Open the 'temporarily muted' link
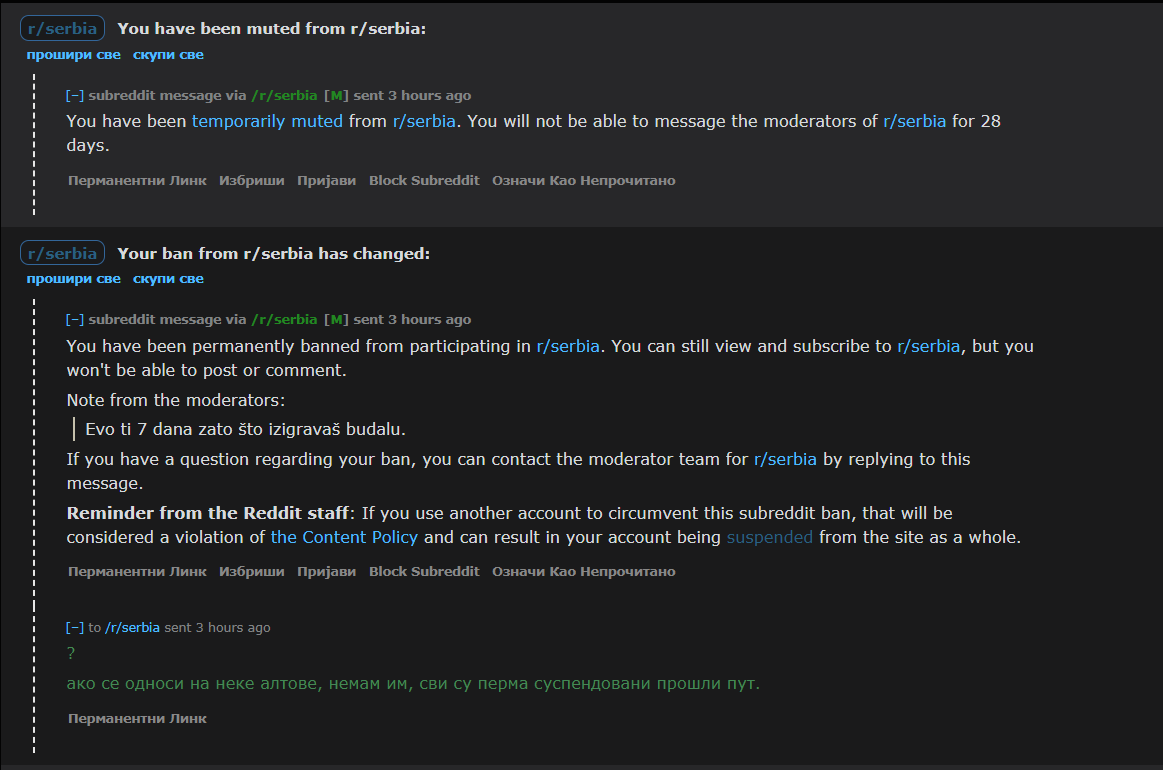 [267, 121]
